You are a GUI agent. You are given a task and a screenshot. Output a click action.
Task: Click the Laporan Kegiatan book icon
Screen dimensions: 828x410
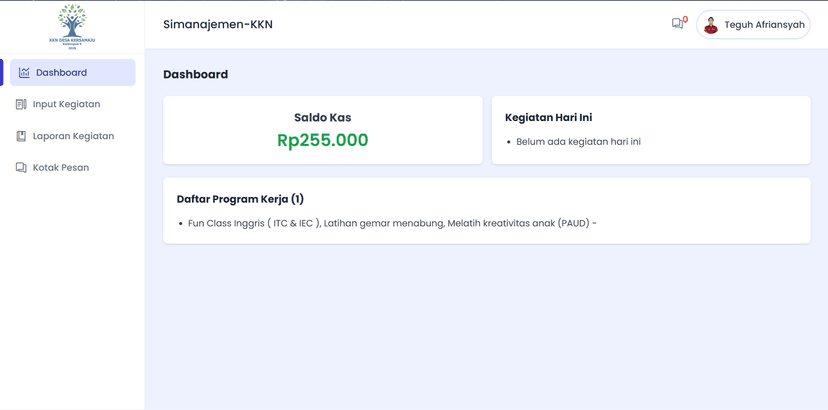(21, 136)
